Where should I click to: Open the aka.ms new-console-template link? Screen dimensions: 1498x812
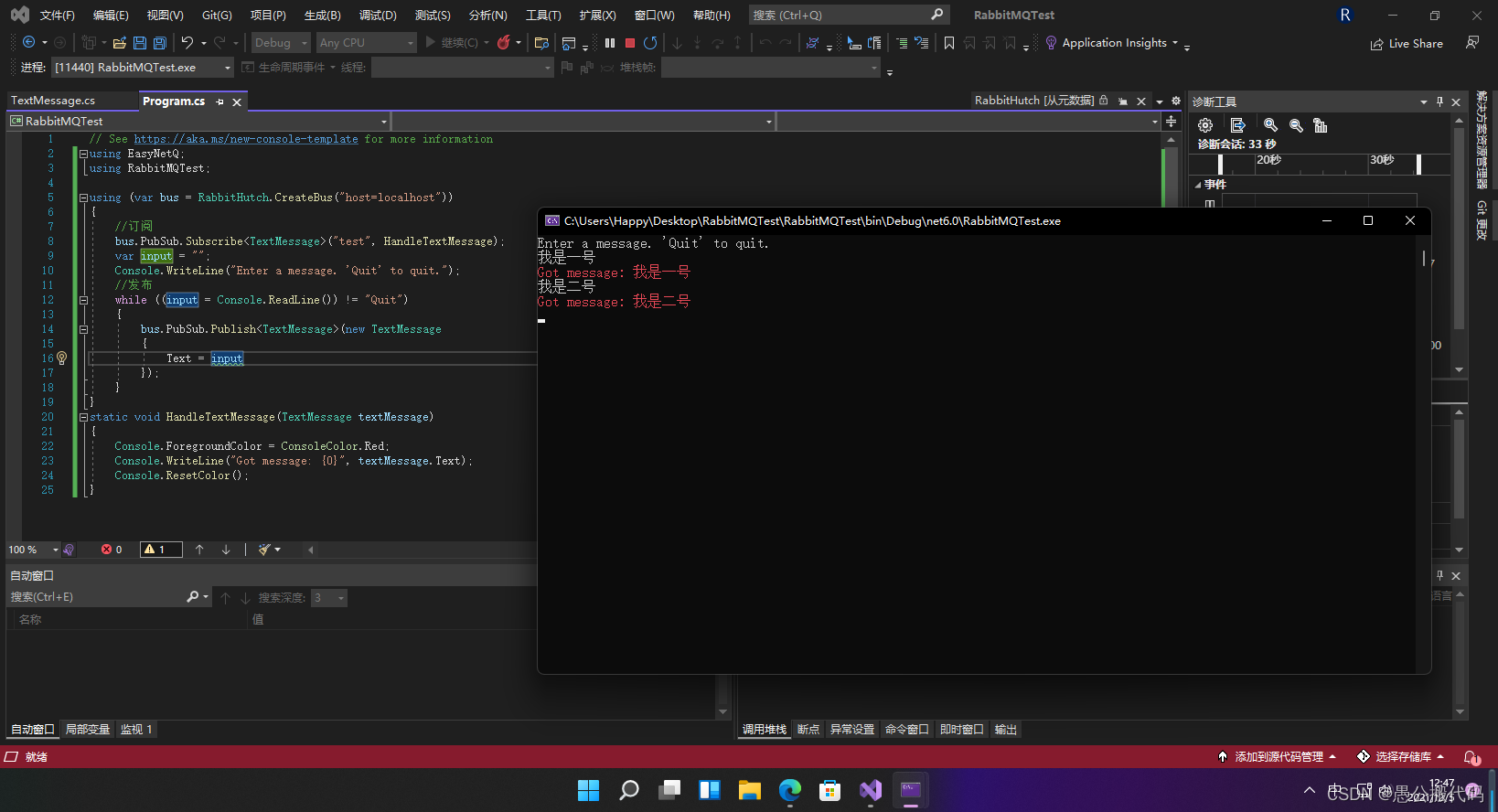click(246, 139)
